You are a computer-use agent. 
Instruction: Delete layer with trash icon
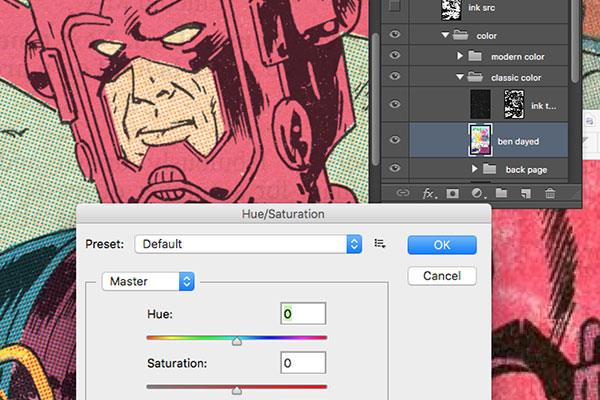point(550,193)
